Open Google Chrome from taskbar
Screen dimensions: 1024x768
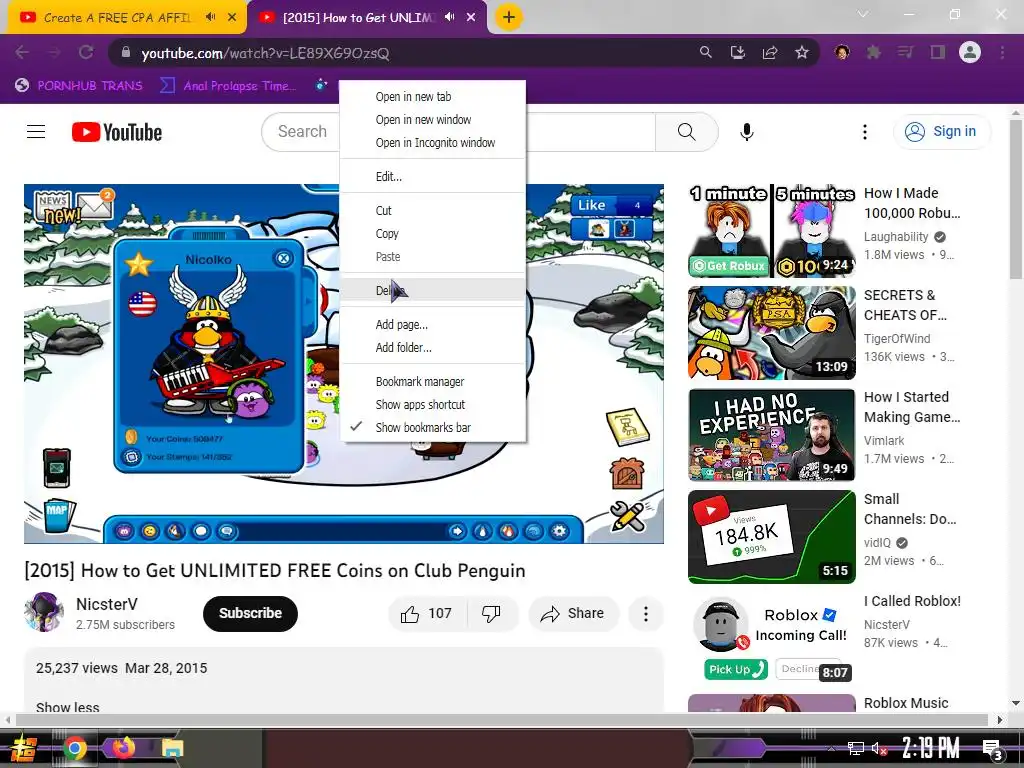point(75,748)
